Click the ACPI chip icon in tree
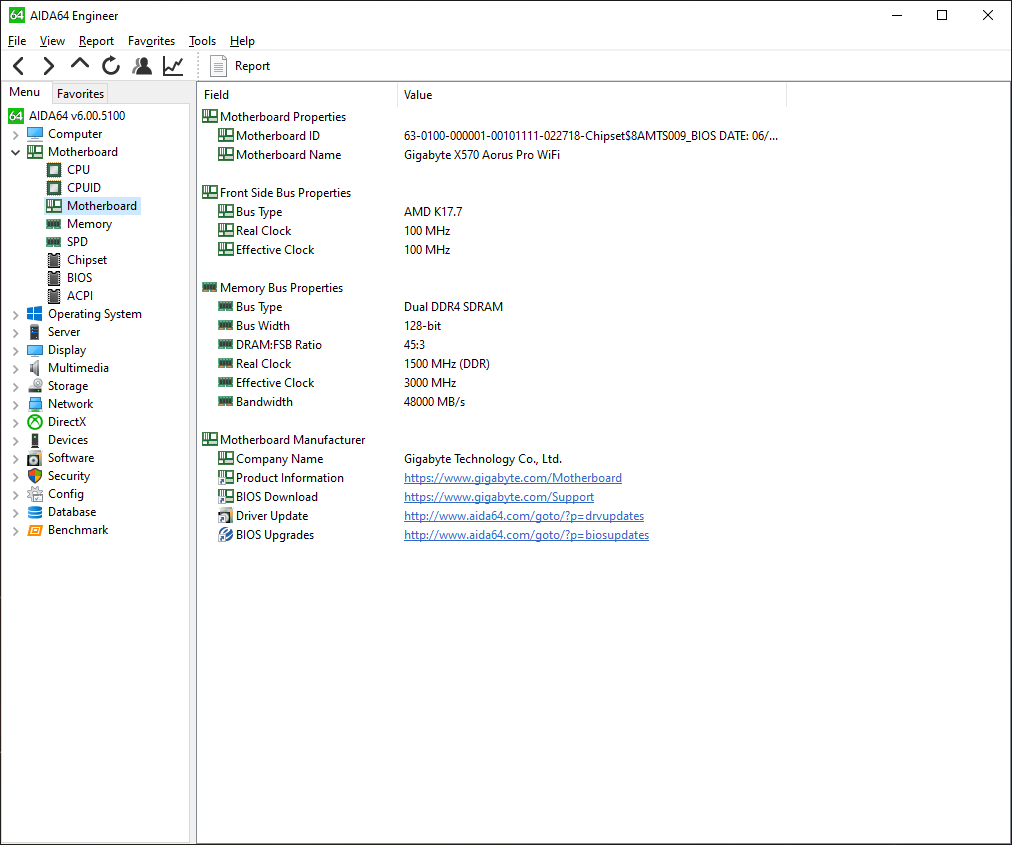The width and height of the screenshot is (1012, 845). (54, 296)
